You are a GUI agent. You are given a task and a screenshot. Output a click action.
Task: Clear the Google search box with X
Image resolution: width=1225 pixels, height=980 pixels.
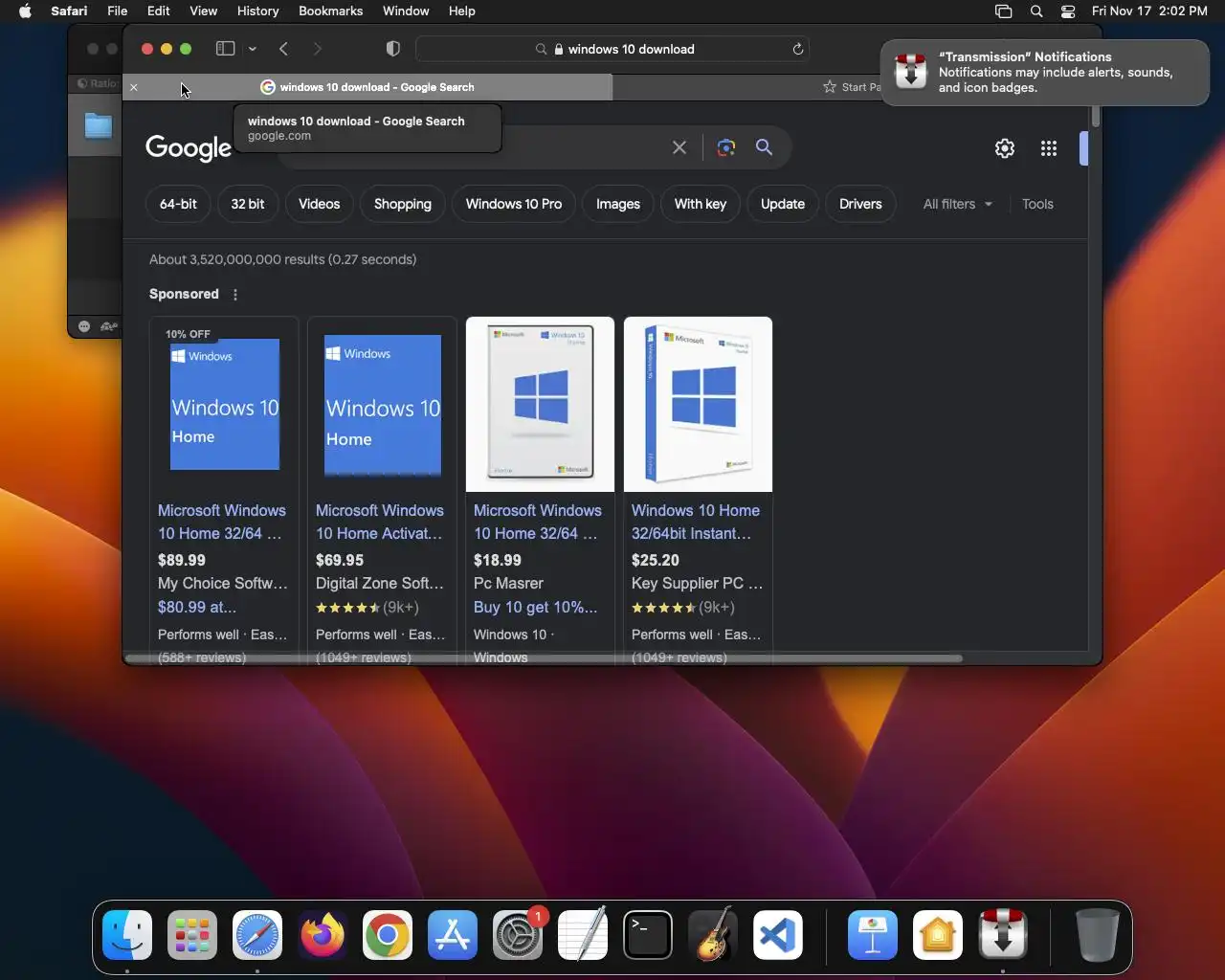pyautogui.click(x=679, y=147)
